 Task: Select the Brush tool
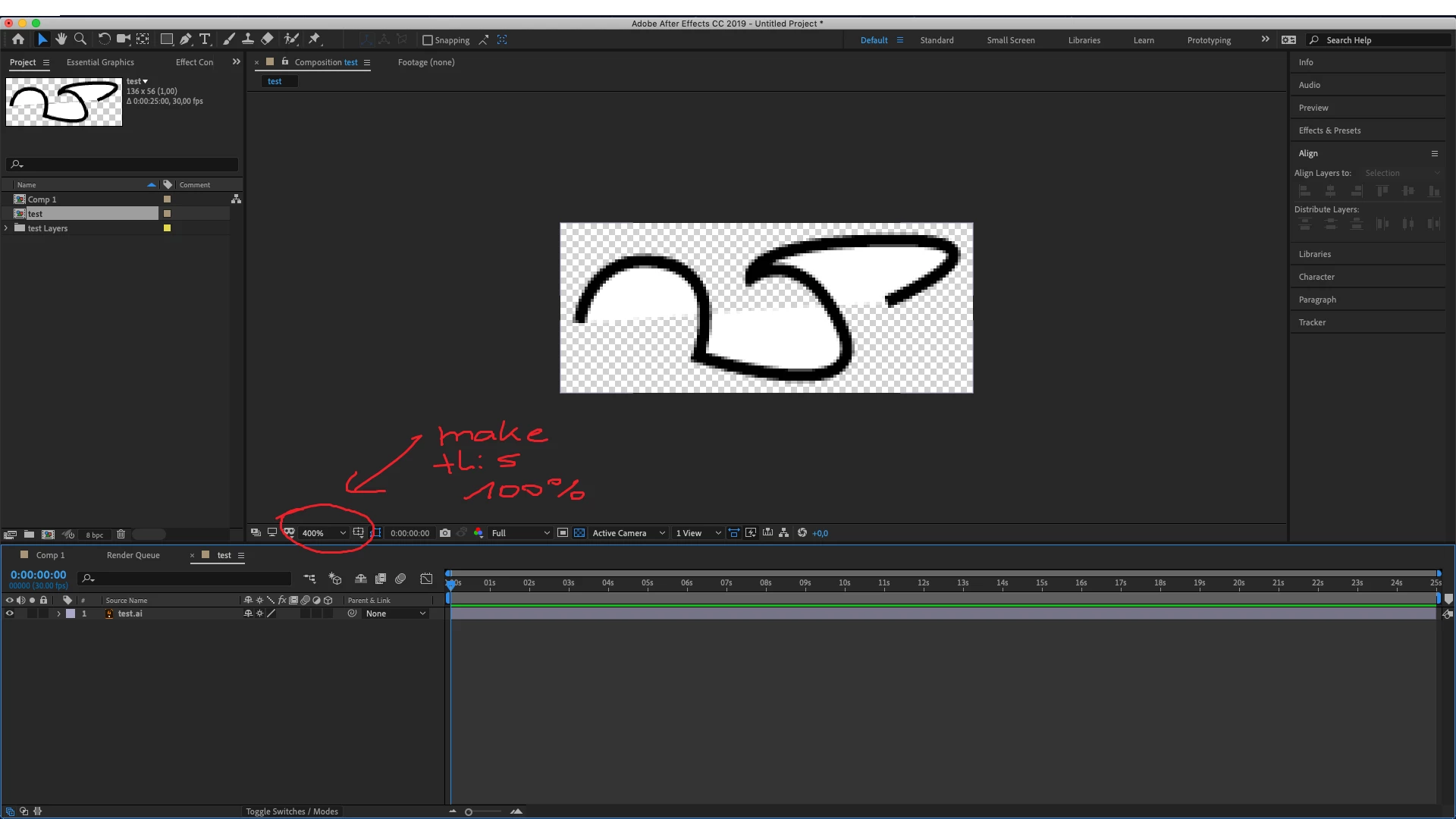(228, 39)
